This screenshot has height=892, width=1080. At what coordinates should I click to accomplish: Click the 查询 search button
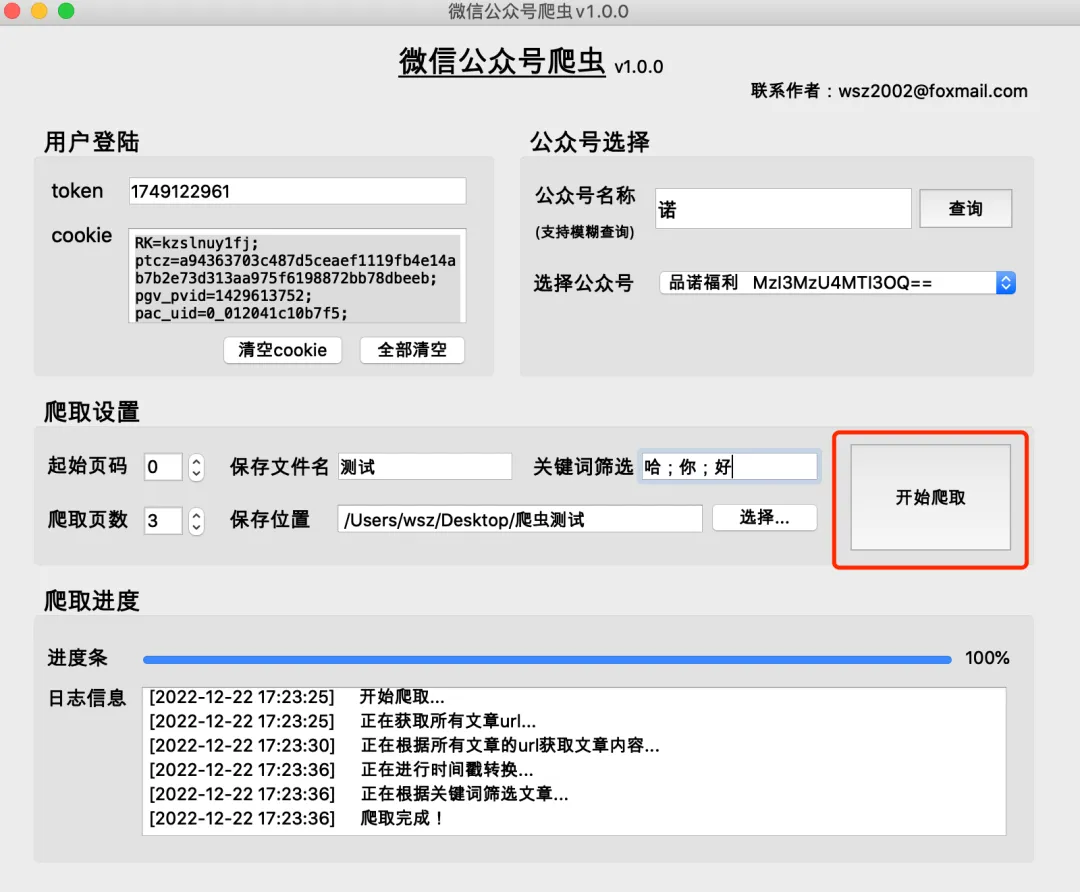click(x=966, y=209)
